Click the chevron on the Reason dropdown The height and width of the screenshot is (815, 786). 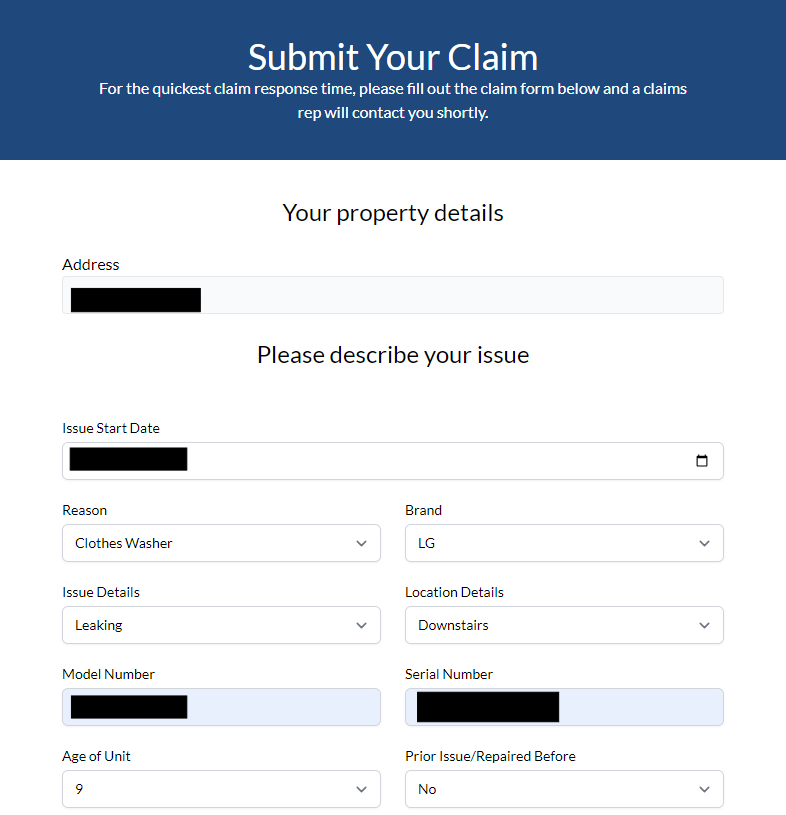[361, 543]
